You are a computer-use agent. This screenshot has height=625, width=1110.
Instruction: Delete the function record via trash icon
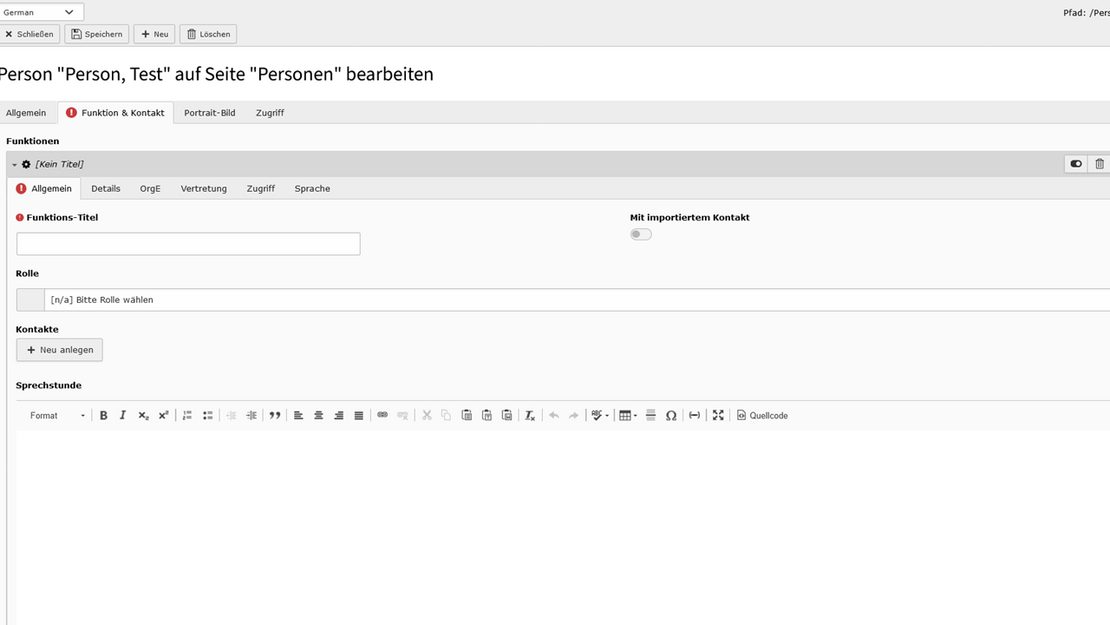pyautogui.click(x=1099, y=164)
